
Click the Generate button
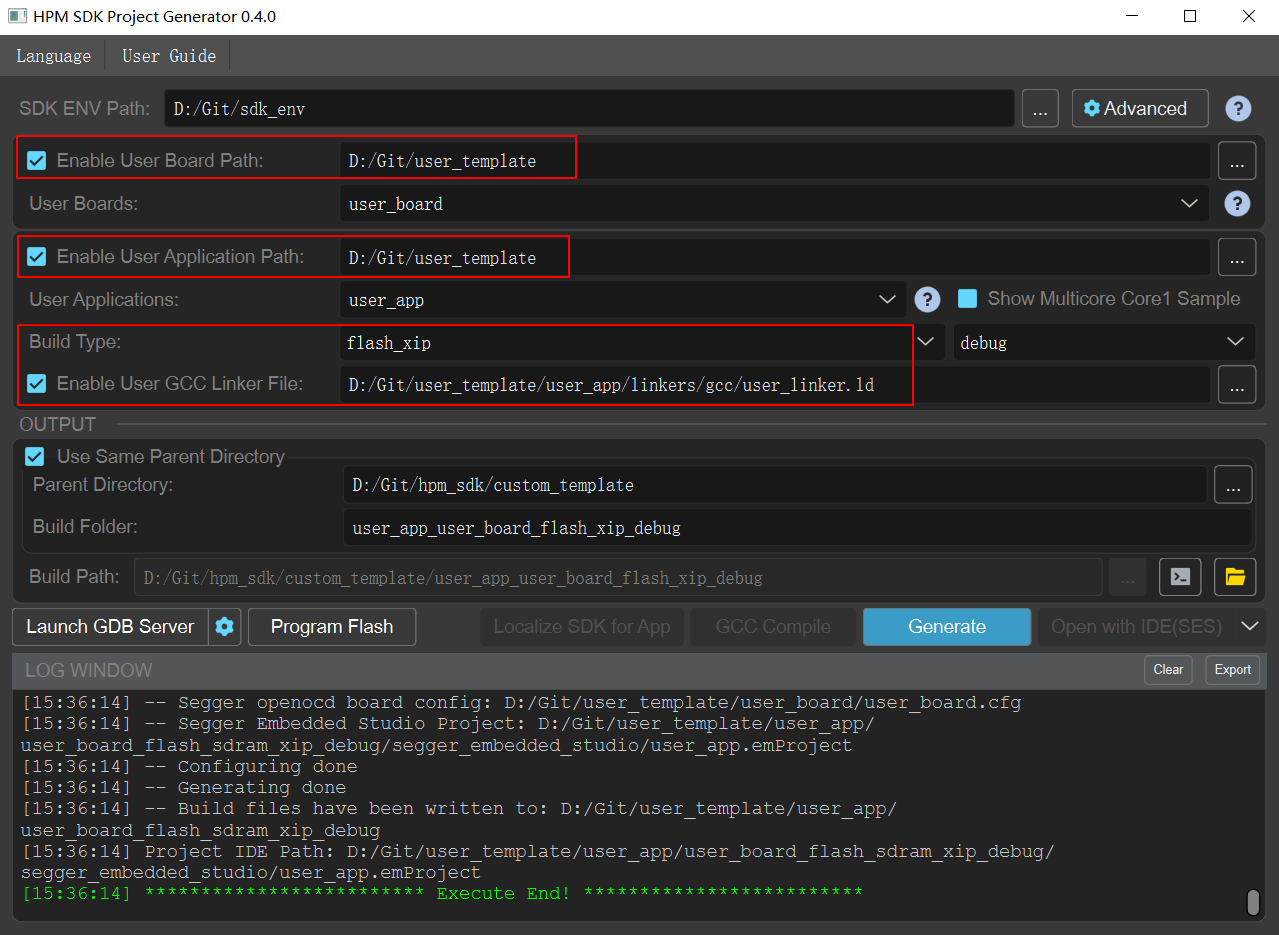(945, 626)
